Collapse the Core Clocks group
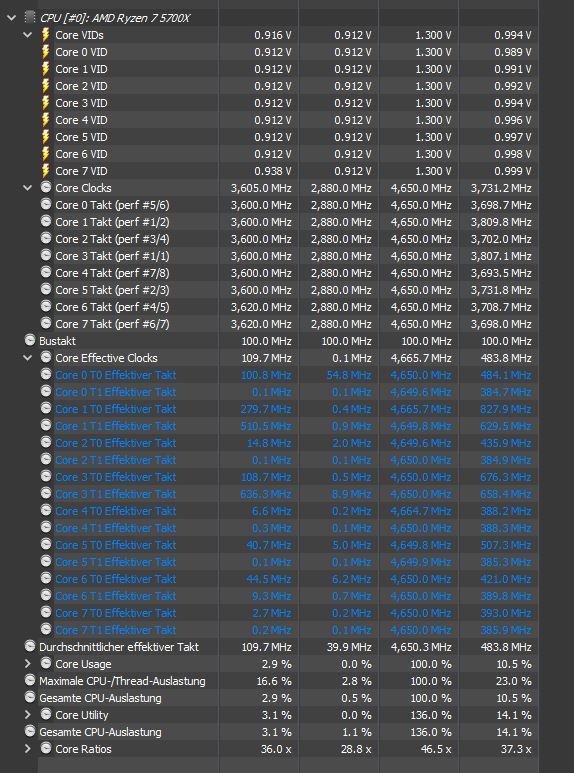Image resolution: width=574 pixels, height=773 pixels. click(x=28, y=188)
